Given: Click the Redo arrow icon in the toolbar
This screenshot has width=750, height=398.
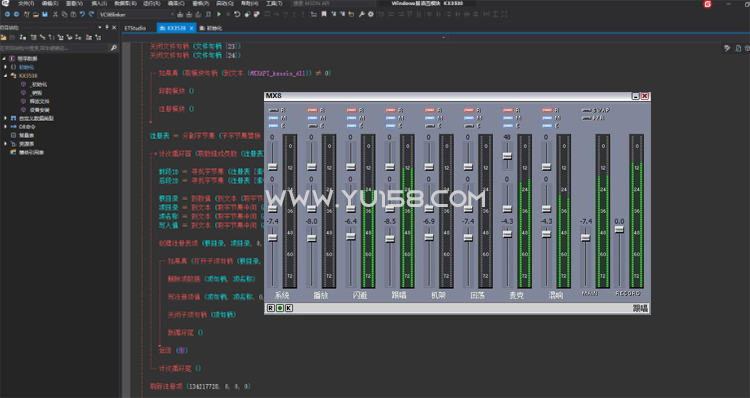Looking at the screenshot, I should 91,14.
